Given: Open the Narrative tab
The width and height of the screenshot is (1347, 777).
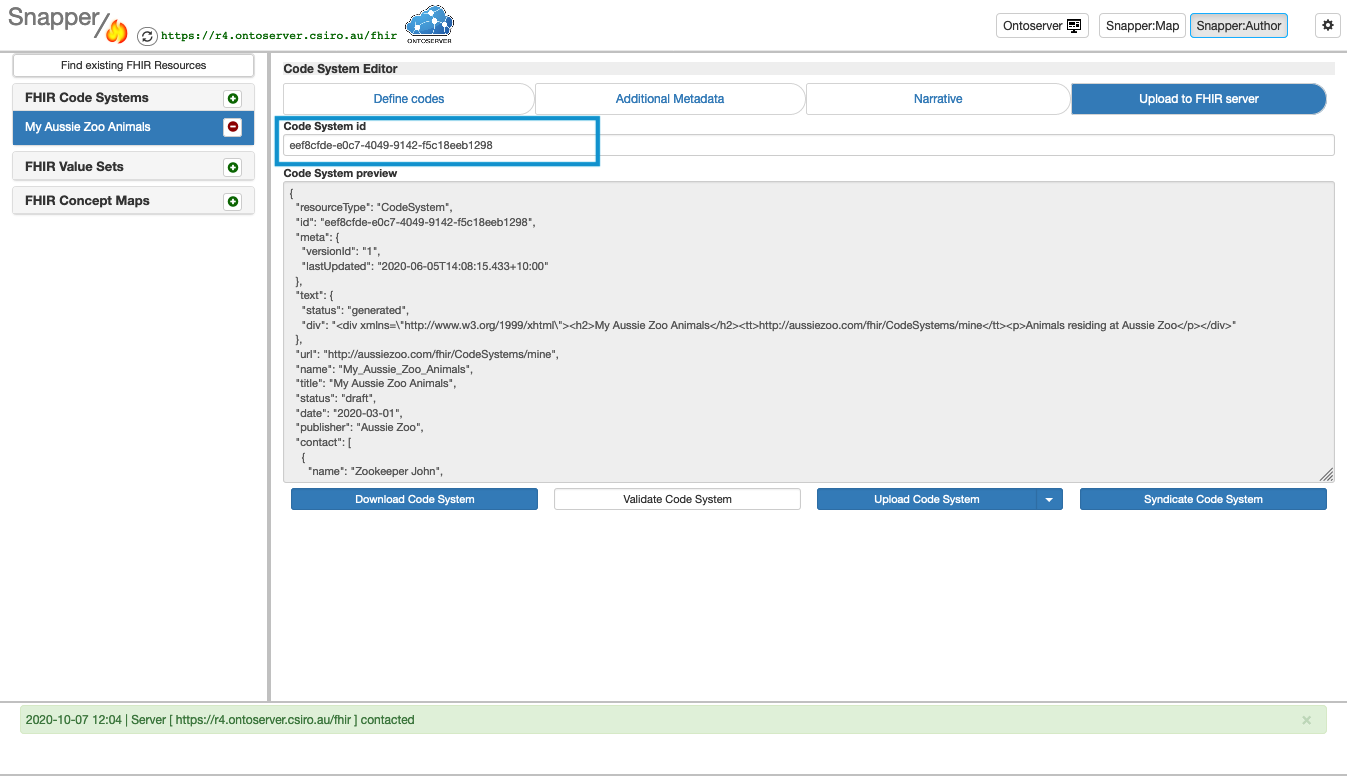Looking at the screenshot, I should point(938,99).
